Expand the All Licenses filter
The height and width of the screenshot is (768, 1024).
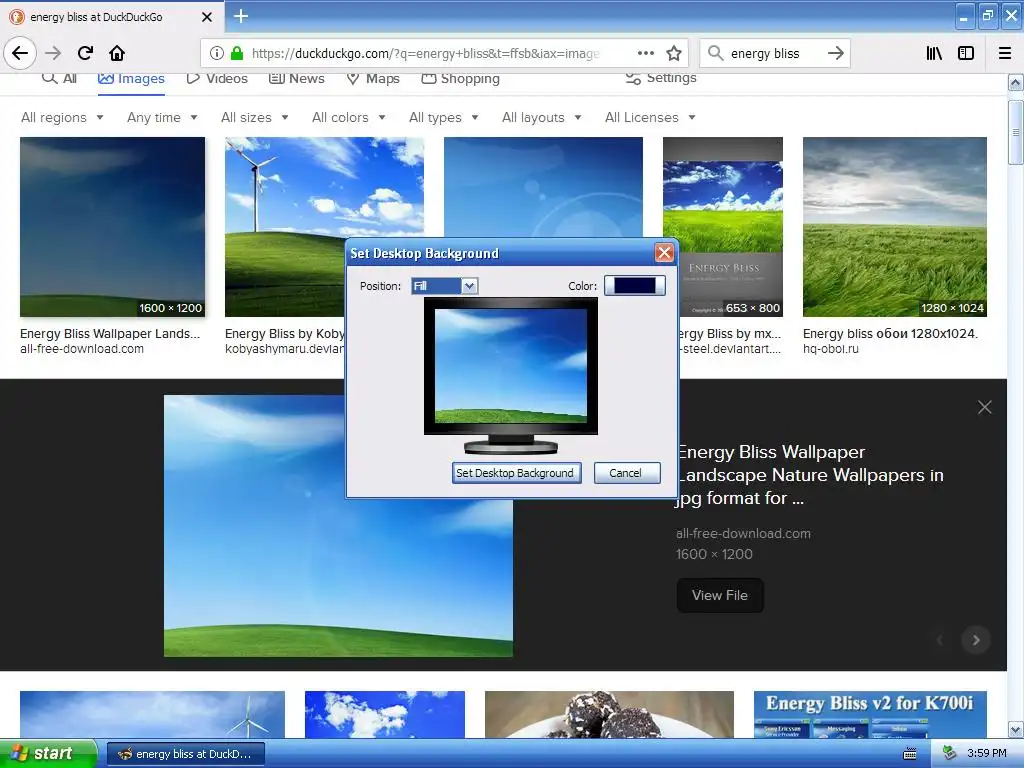[x=650, y=118]
